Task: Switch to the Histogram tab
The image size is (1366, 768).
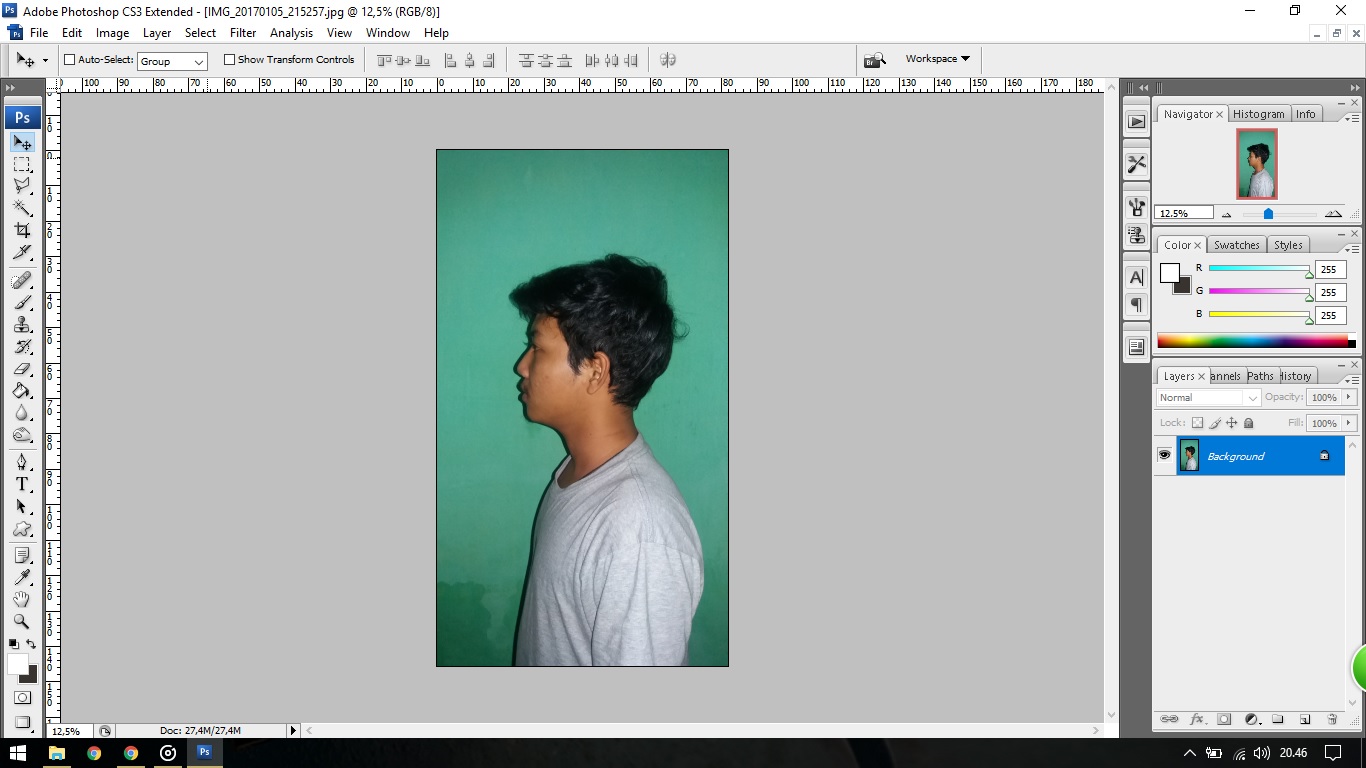Action: click(1258, 113)
